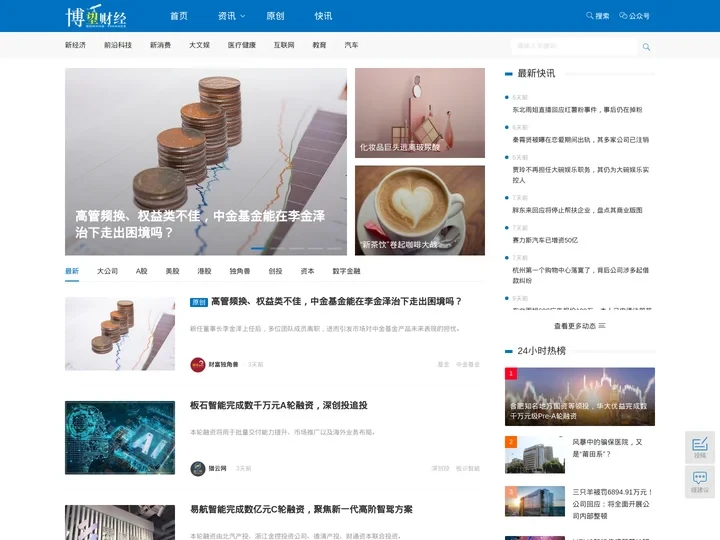Open the 大文娱 category
This screenshot has width=720, height=540.
point(199,45)
